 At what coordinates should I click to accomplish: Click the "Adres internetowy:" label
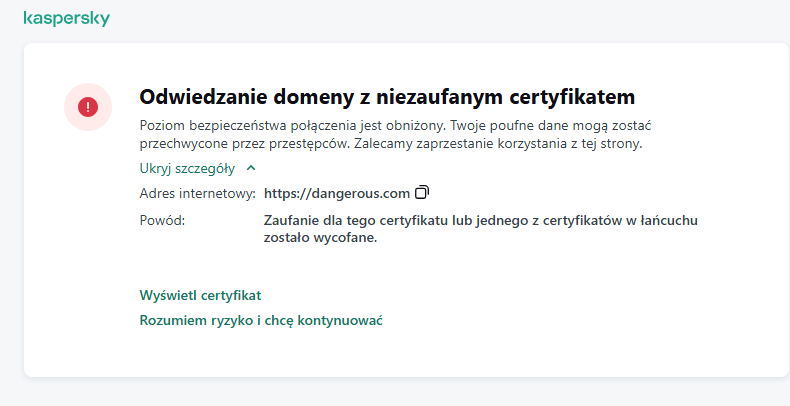pos(198,192)
